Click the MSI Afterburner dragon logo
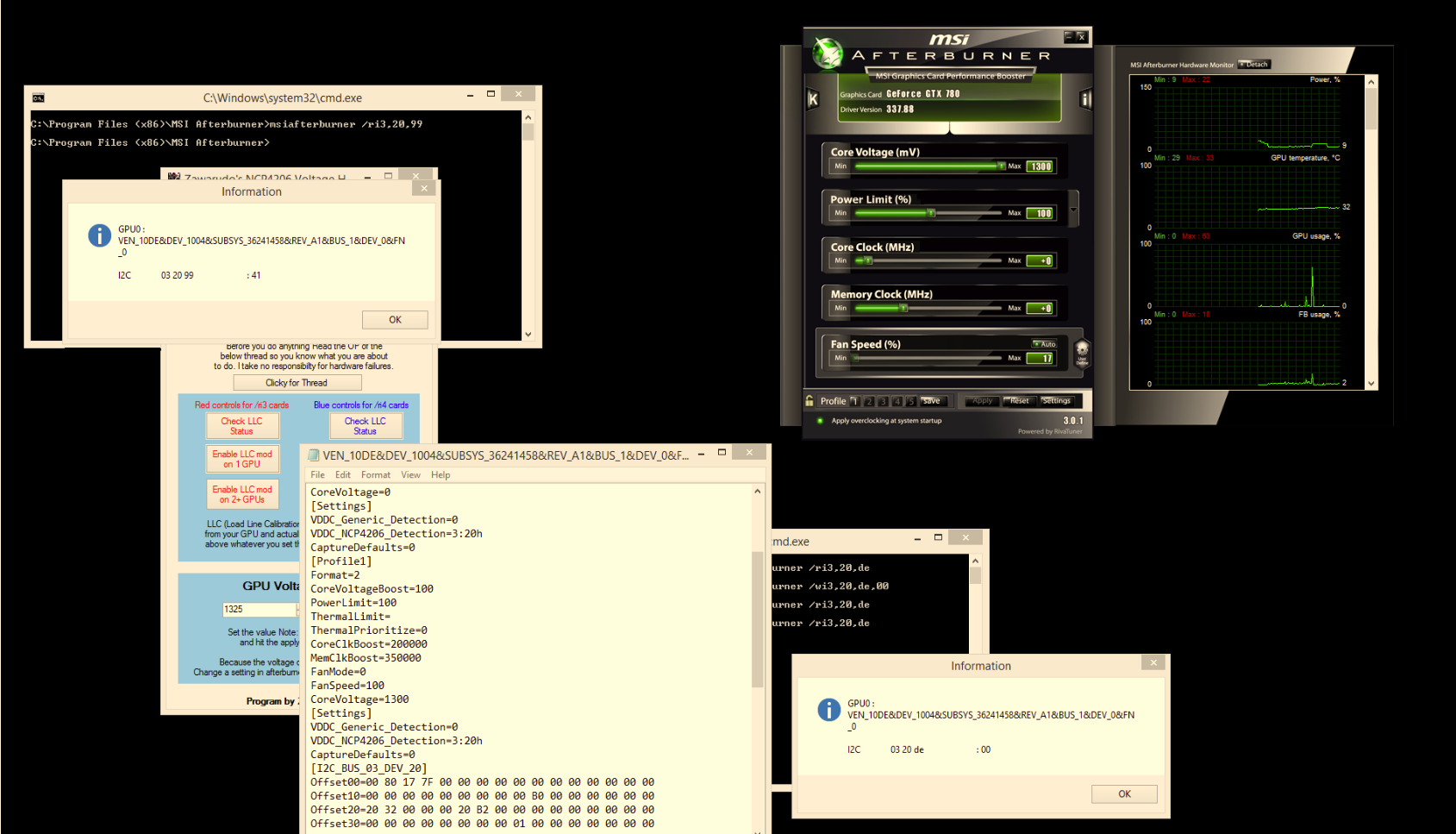The width and height of the screenshot is (1456, 834). [x=828, y=53]
